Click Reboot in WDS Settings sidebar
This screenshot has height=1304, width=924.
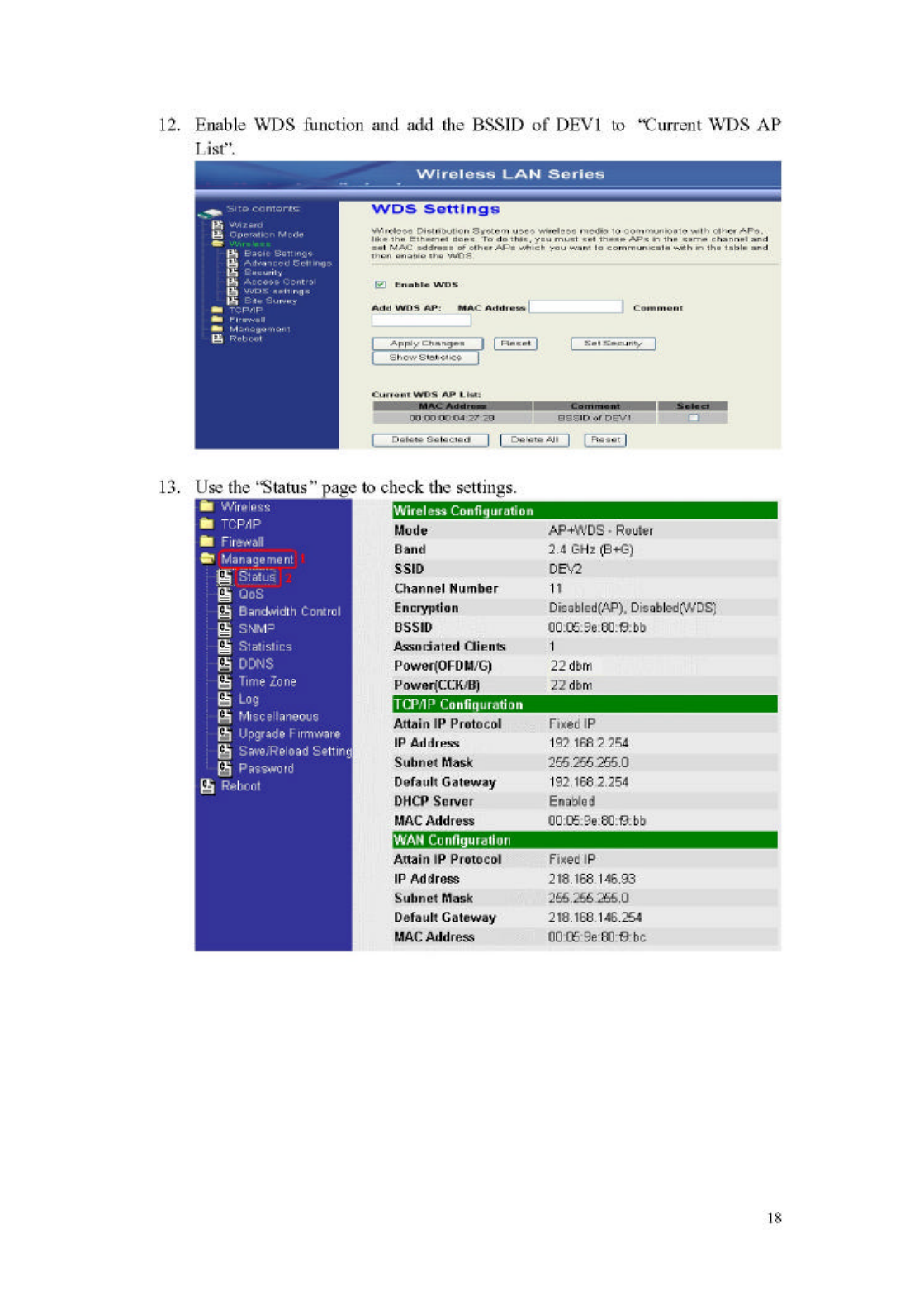tap(245, 339)
